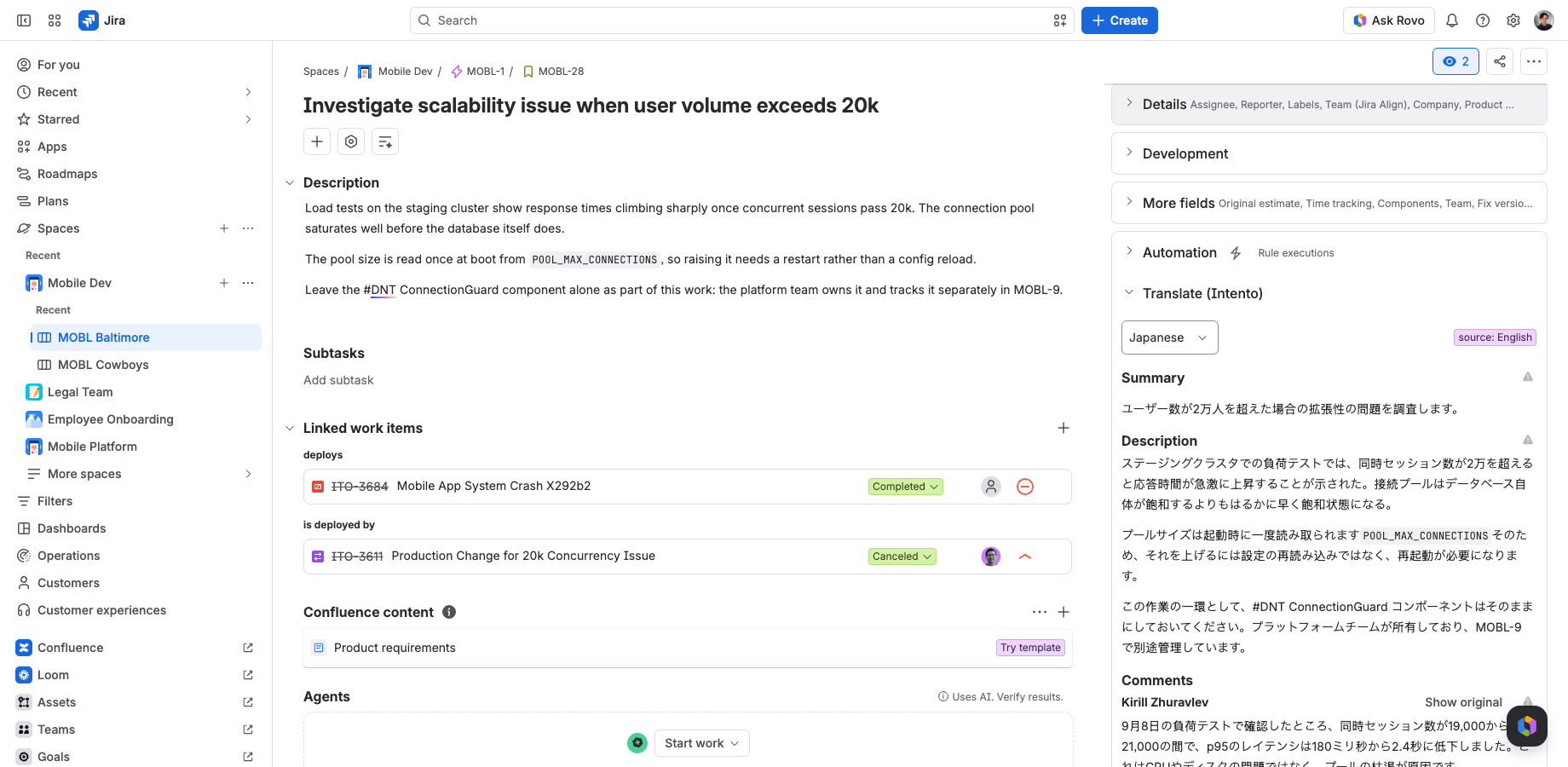1568x767 pixels.
Task: Click the Ask Rovo button
Action: (x=1388, y=20)
